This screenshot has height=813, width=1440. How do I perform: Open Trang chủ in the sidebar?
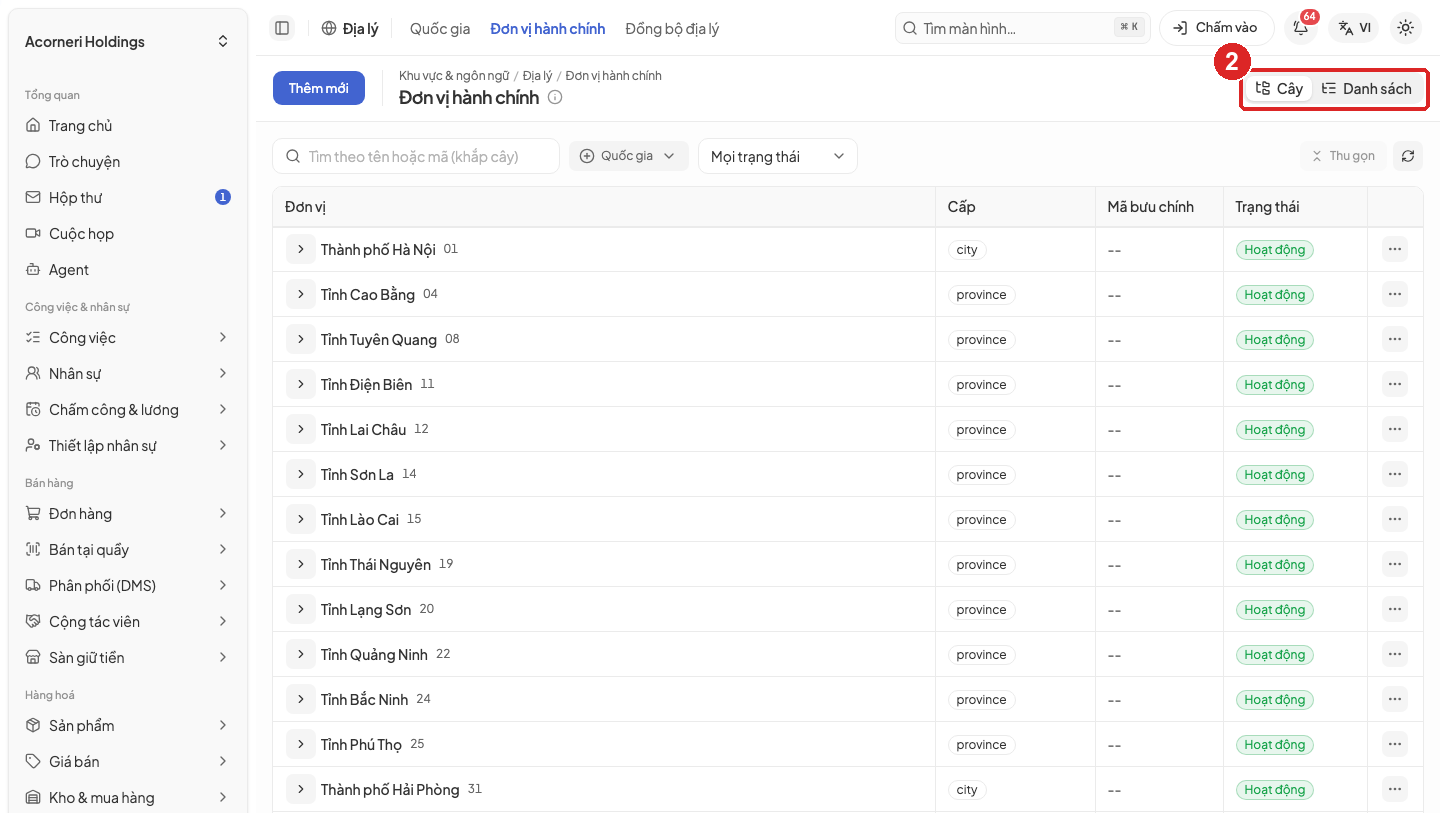pyautogui.click(x=128, y=126)
